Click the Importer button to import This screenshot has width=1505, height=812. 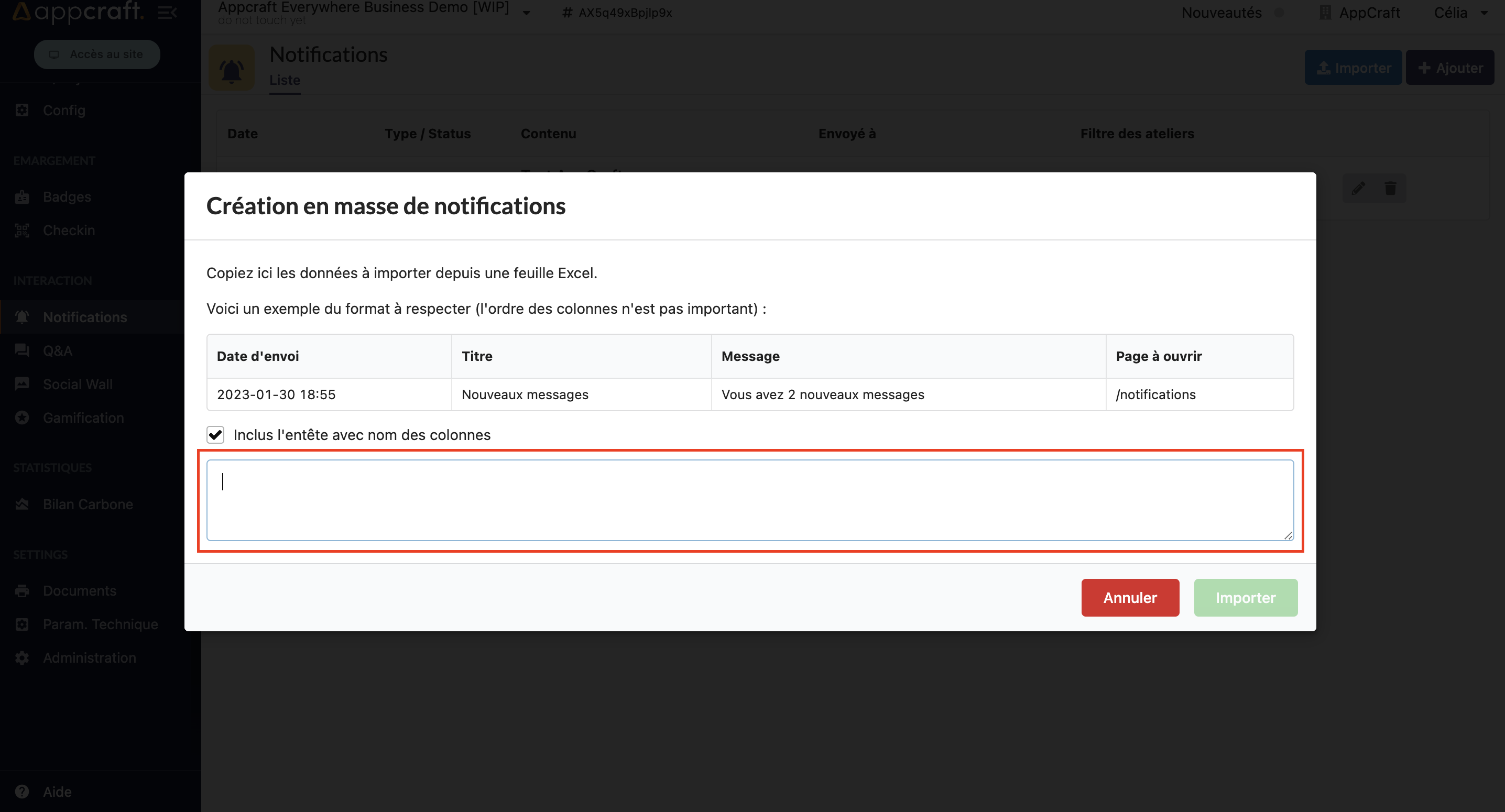tap(1246, 597)
